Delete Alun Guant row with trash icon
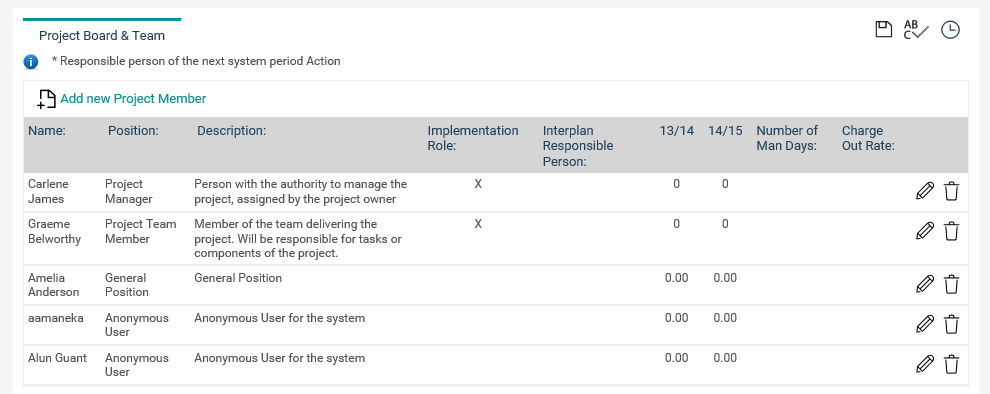Screen dimensions: 990x394 (951, 364)
